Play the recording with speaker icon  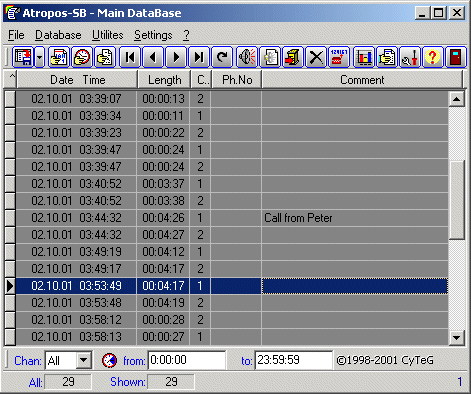coord(247,57)
